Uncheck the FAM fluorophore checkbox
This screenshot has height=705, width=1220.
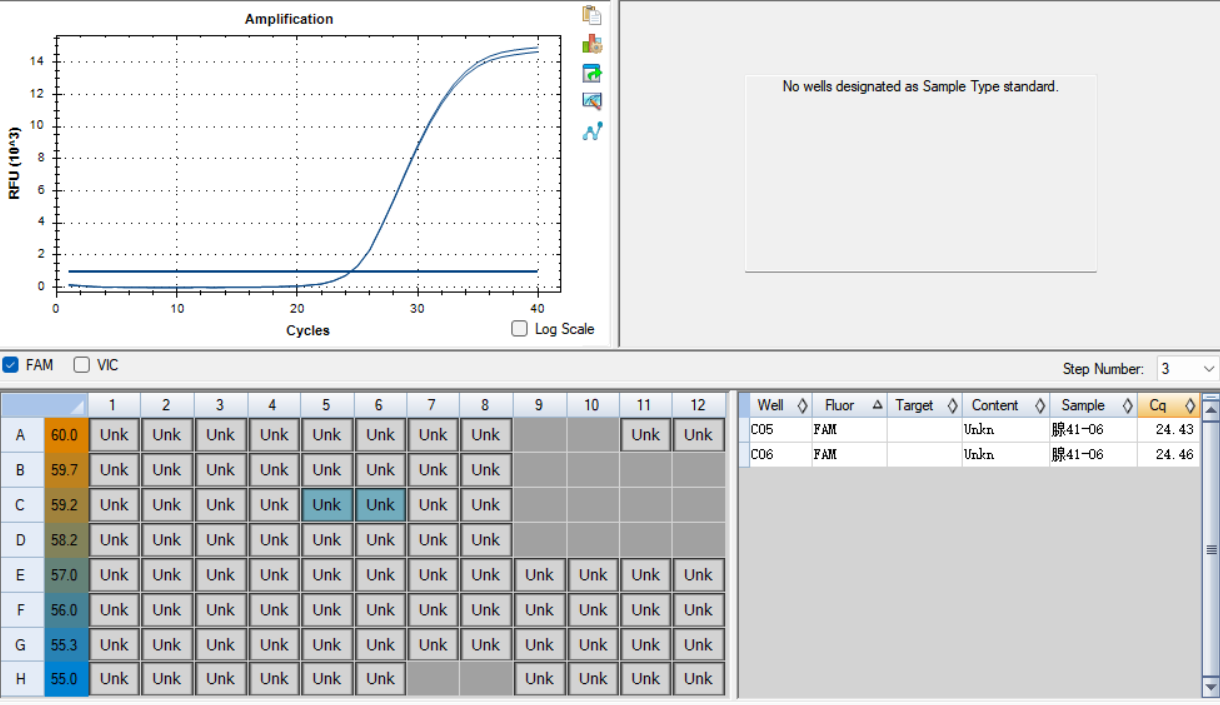pyautogui.click(x=11, y=365)
